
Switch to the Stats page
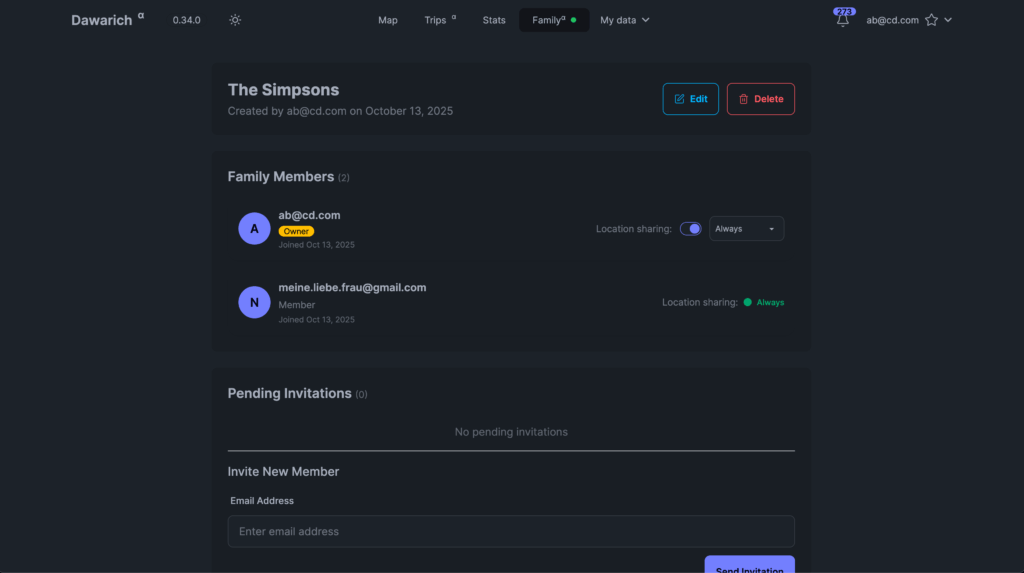[x=494, y=20]
